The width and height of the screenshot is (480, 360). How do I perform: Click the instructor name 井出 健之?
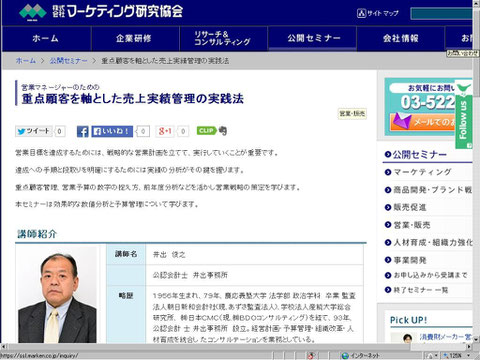(169, 255)
